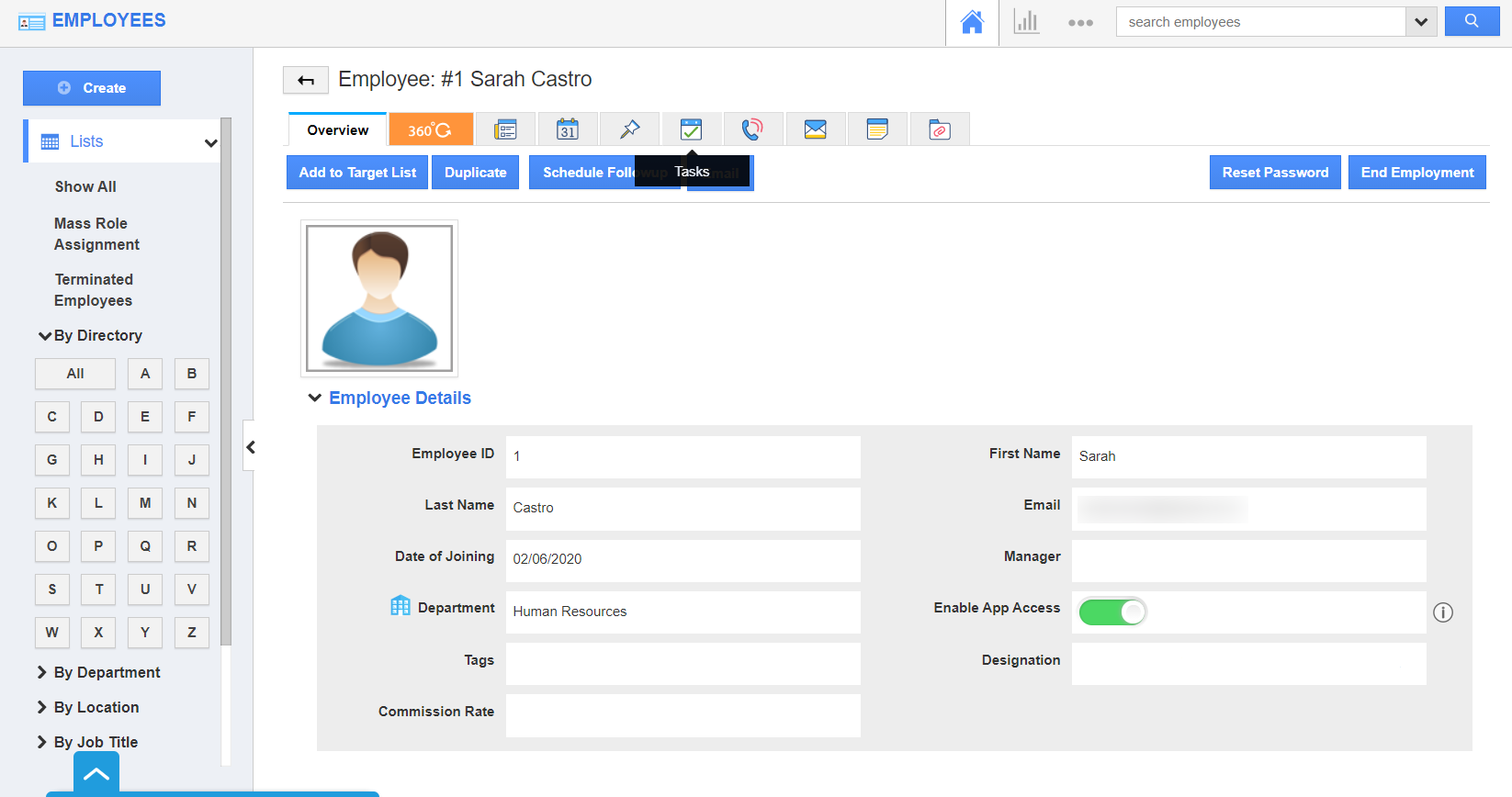The height and width of the screenshot is (797, 1512).
Task: Filter directory by All
Action: 75,374
